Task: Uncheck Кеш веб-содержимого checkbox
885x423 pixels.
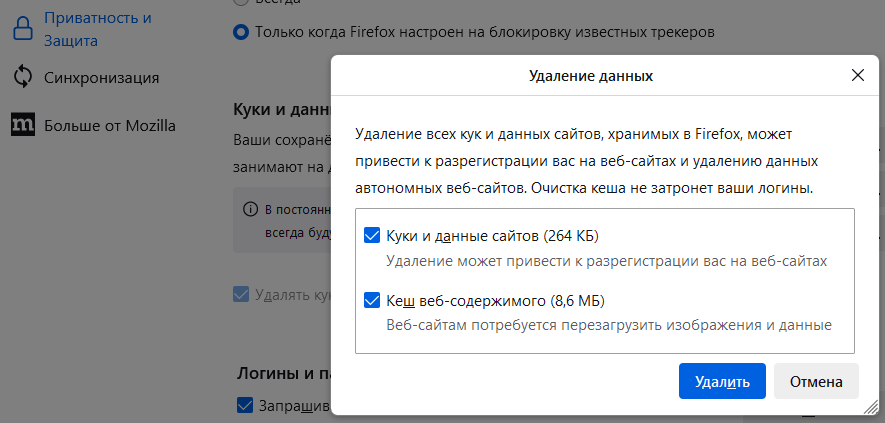Action: tap(371, 301)
